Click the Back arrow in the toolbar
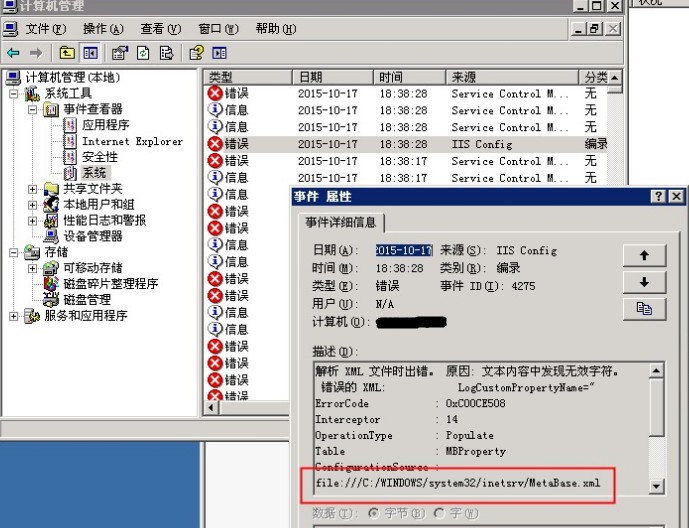This screenshot has height=528, width=689. (13, 53)
